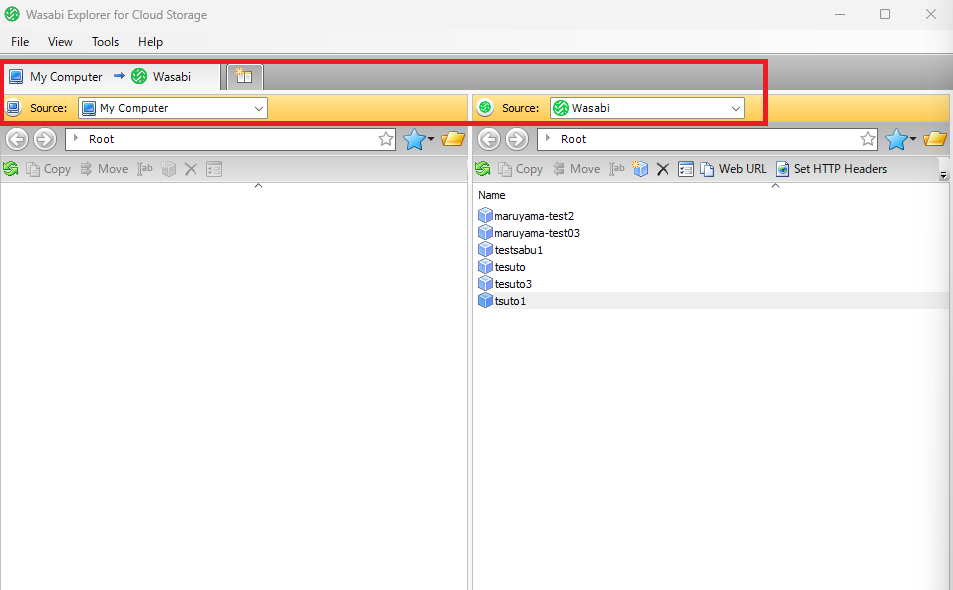Screen dimensions: 953x590
Task: Sort by the Name column header
Action: [492, 195]
